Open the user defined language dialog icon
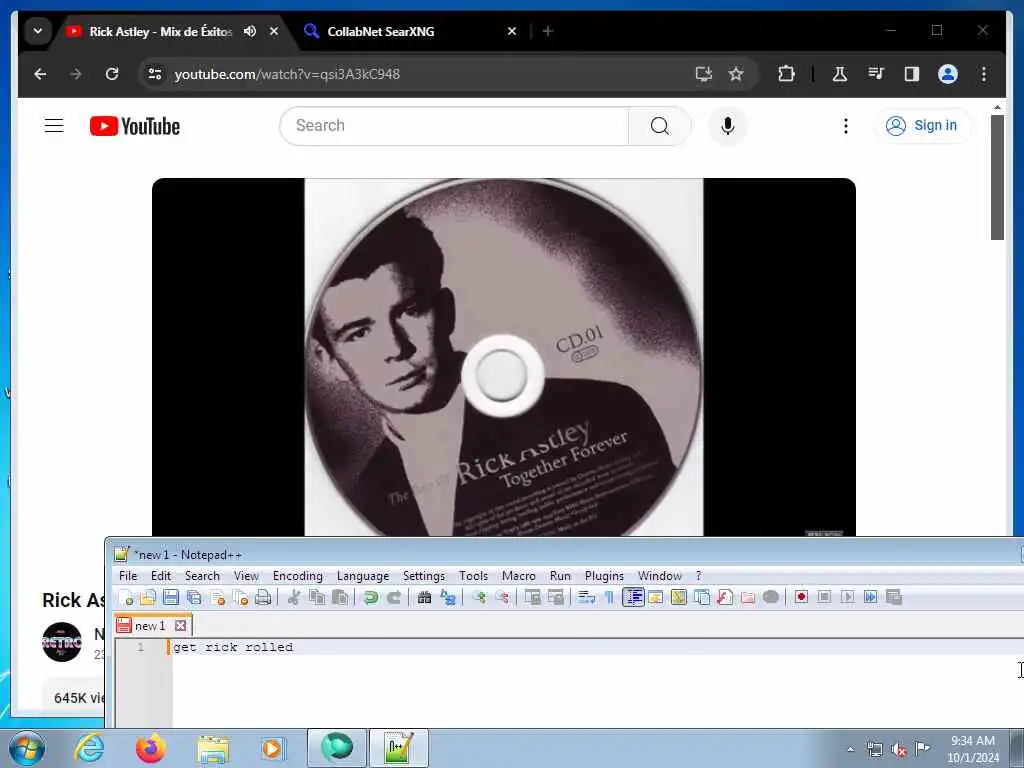Image resolution: width=1024 pixels, height=768 pixels. (656, 597)
